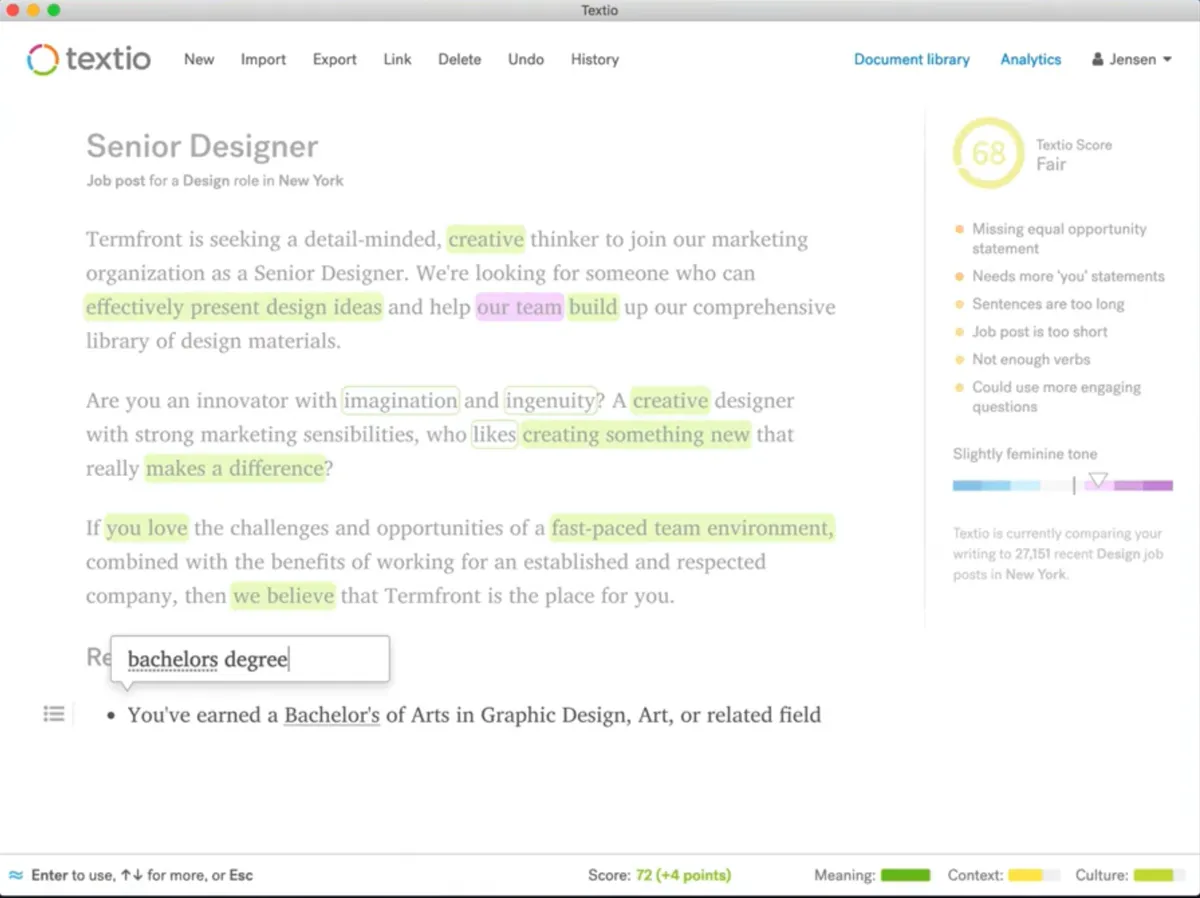Click 'Not enough verbs' suggestion

click(x=1031, y=359)
